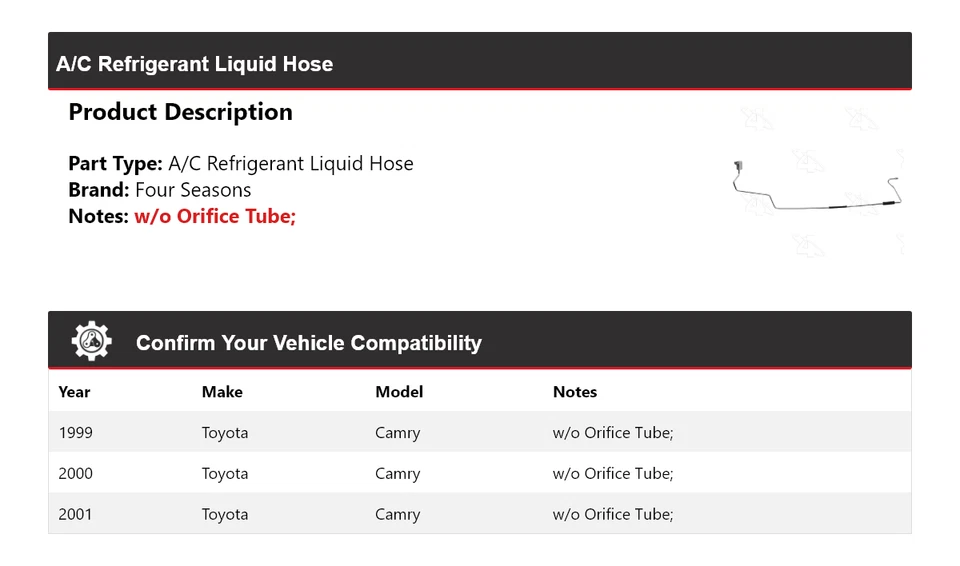Click the Make column header

(x=222, y=392)
